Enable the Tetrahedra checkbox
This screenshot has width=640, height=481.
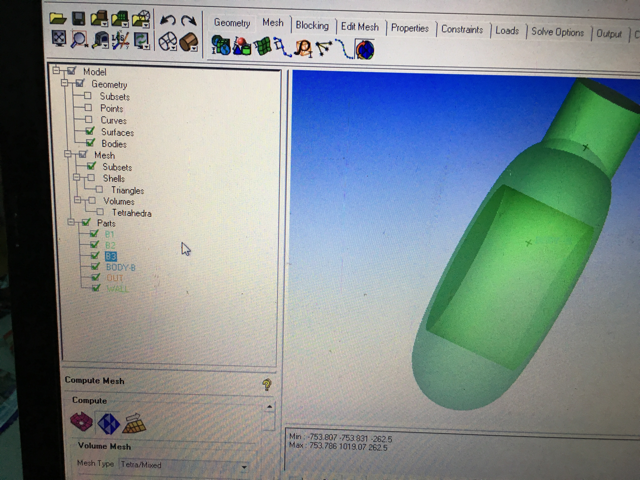(100, 212)
